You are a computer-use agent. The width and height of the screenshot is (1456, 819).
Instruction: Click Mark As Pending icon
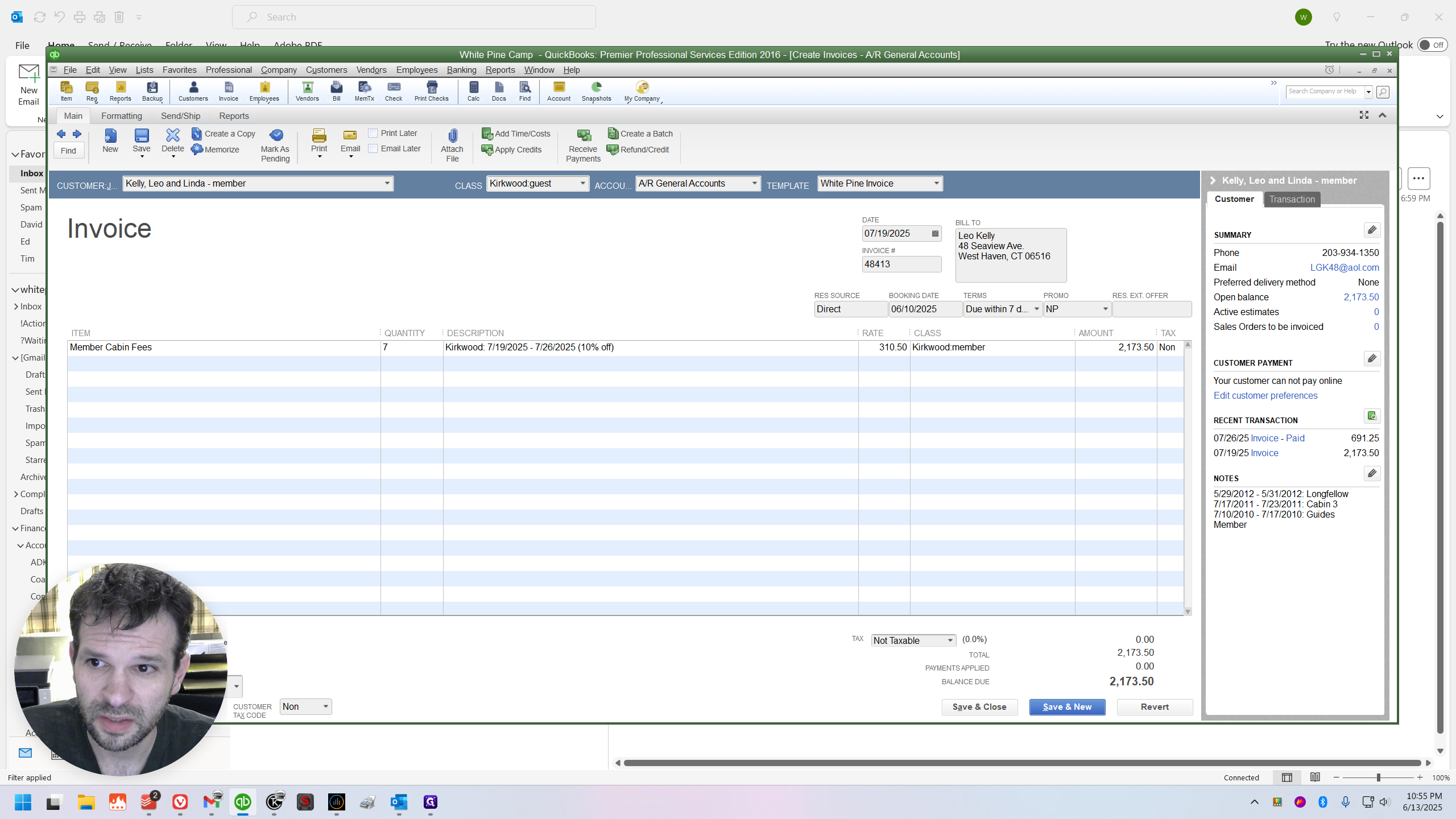[x=276, y=146]
